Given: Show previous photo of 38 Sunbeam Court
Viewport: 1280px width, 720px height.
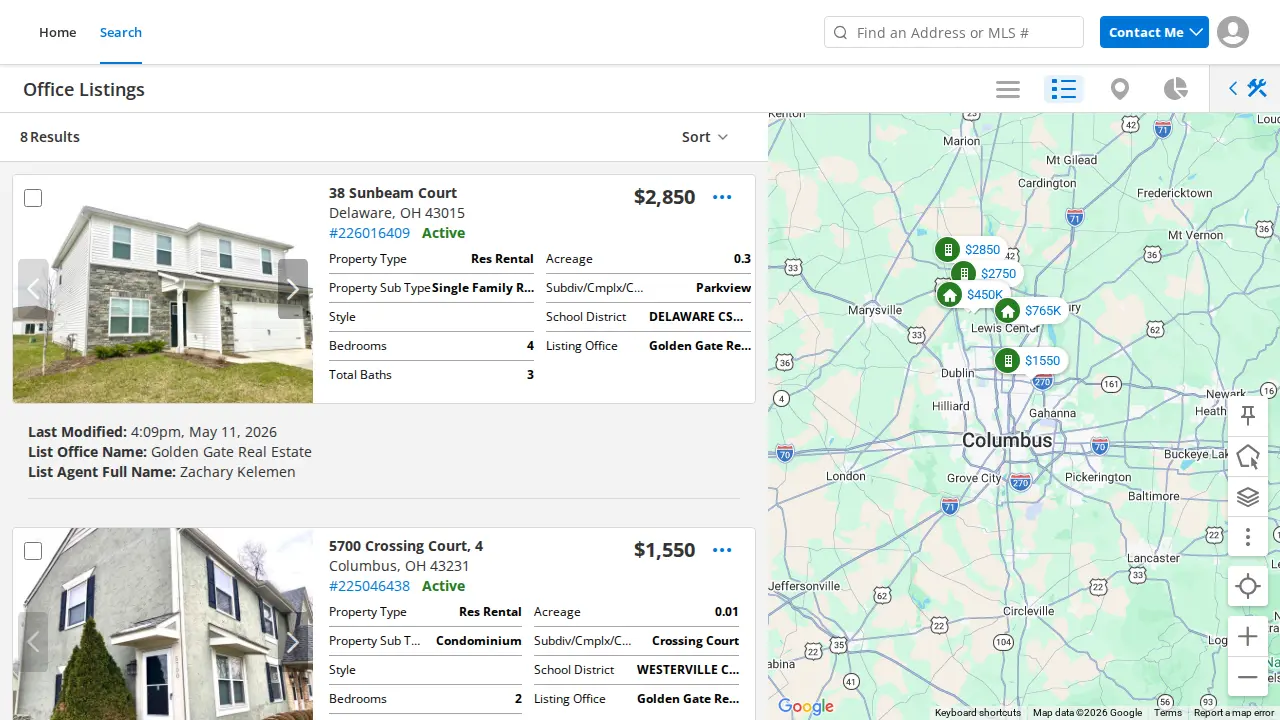Looking at the screenshot, I should point(33,289).
